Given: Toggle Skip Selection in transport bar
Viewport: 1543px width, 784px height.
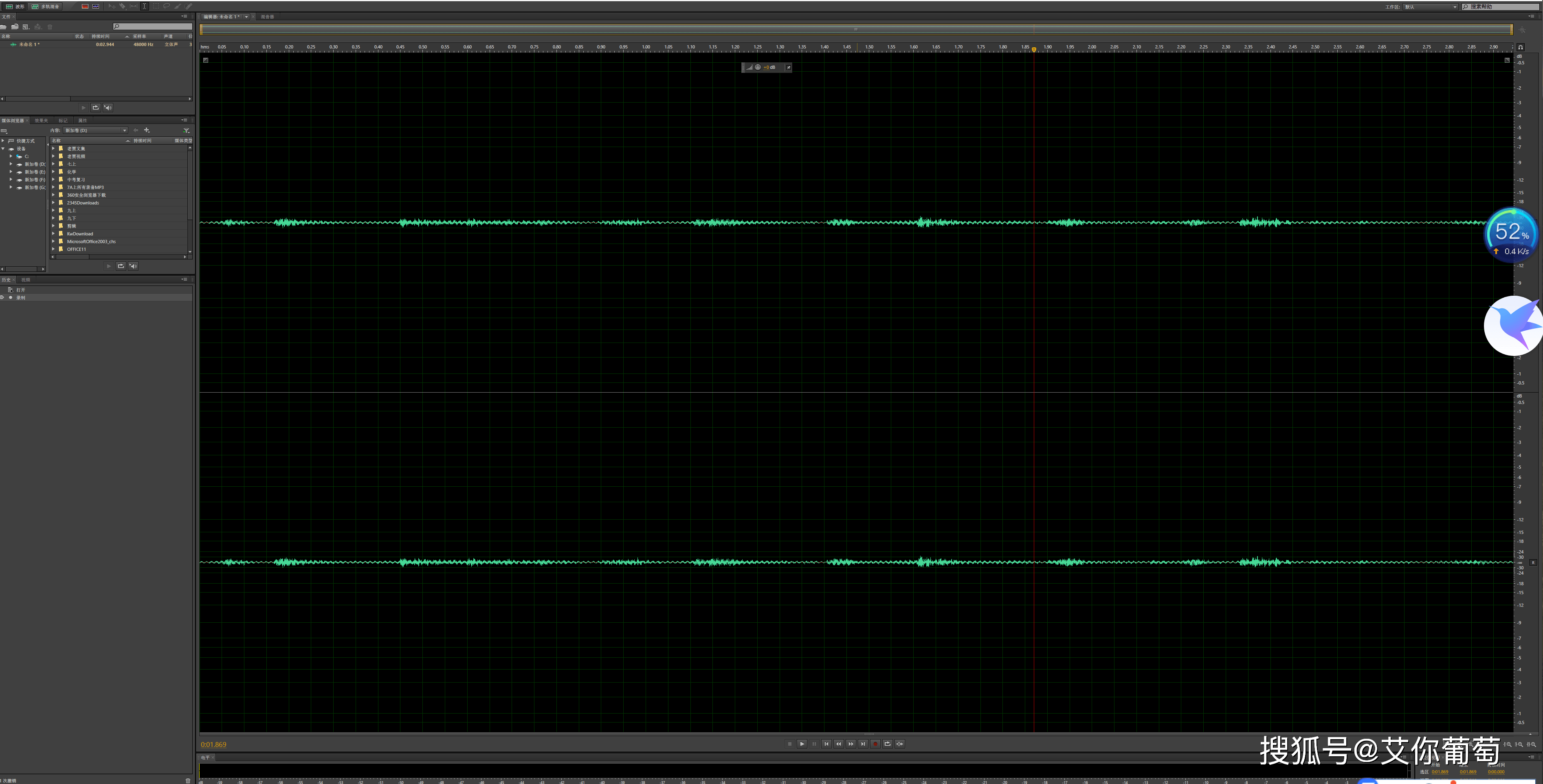Looking at the screenshot, I should (900, 744).
